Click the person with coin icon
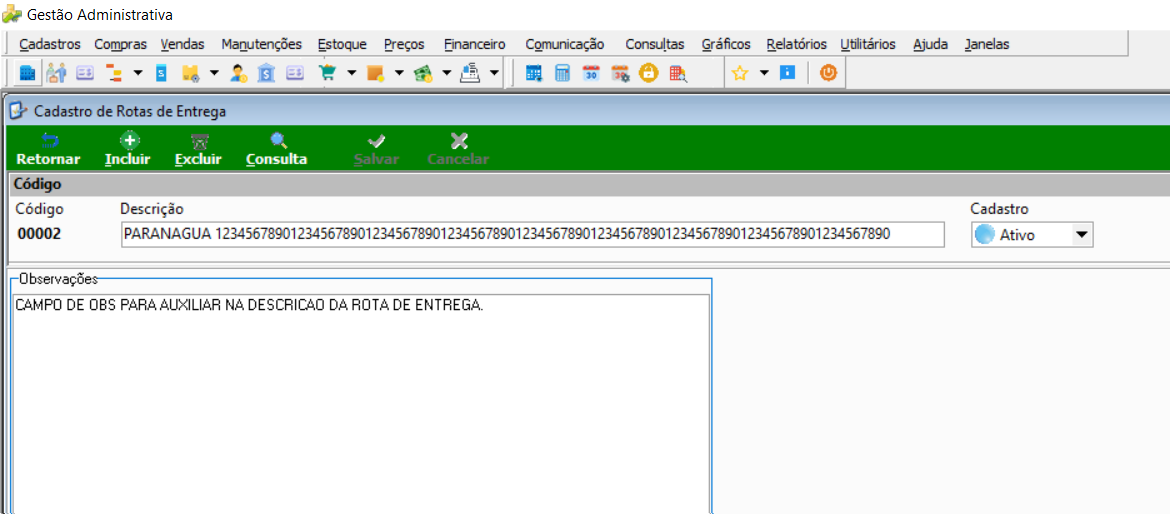1170x514 pixels. pos(239,73)
